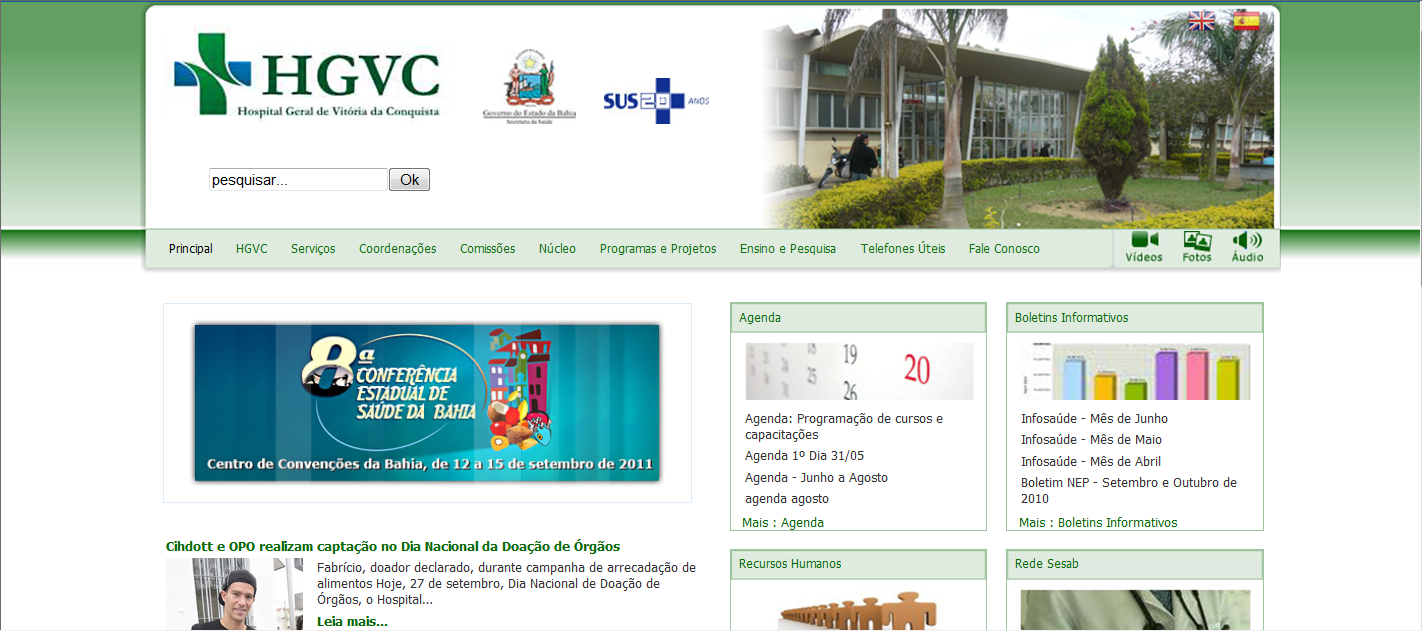Open the Programas e Projetos menu

tap(658, 248)
